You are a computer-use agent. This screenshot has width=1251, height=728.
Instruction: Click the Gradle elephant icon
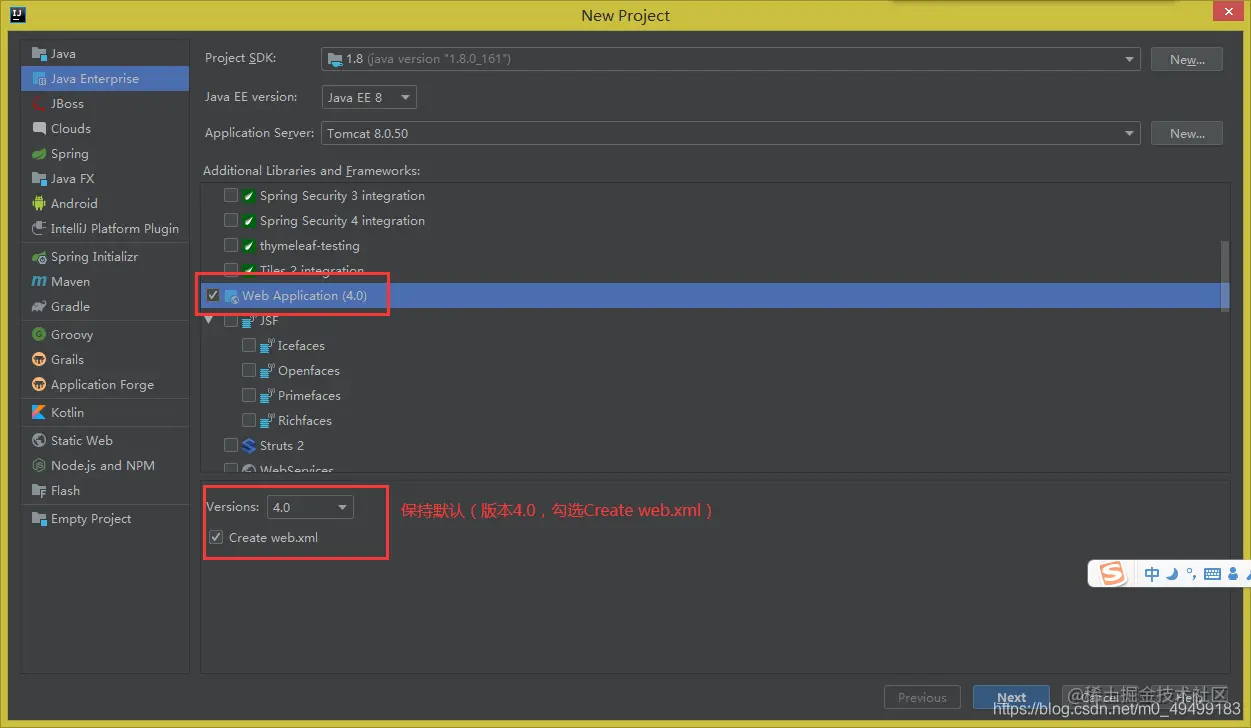tap(39, 307)
